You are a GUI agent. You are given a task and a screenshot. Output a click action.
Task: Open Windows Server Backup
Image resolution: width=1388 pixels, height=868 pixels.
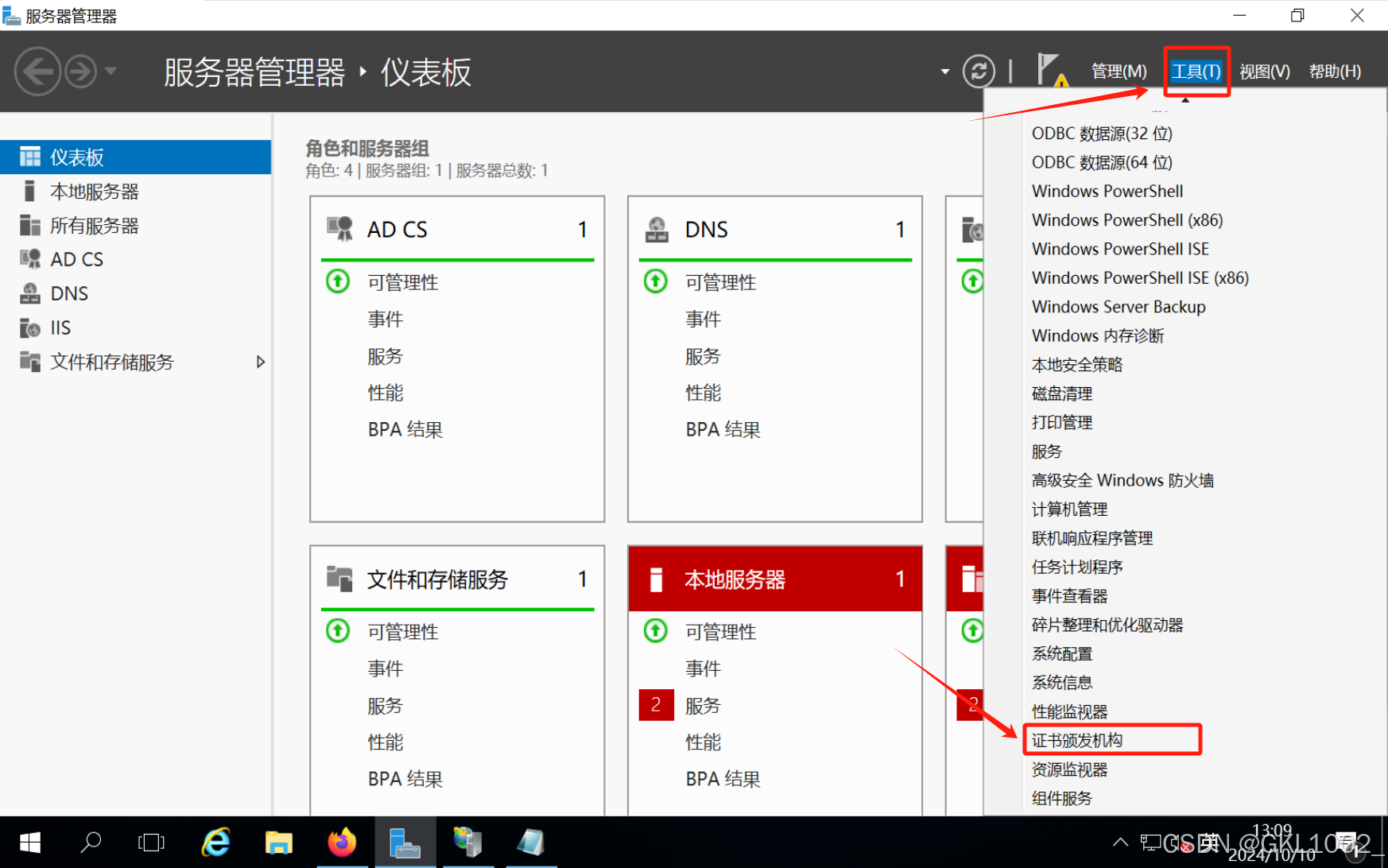(1119, 307)
